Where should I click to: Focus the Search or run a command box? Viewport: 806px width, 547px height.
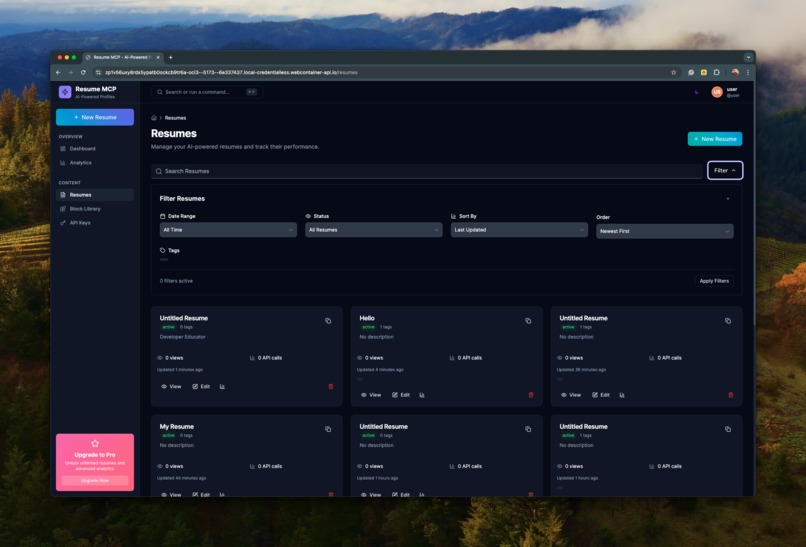[207, 92]
